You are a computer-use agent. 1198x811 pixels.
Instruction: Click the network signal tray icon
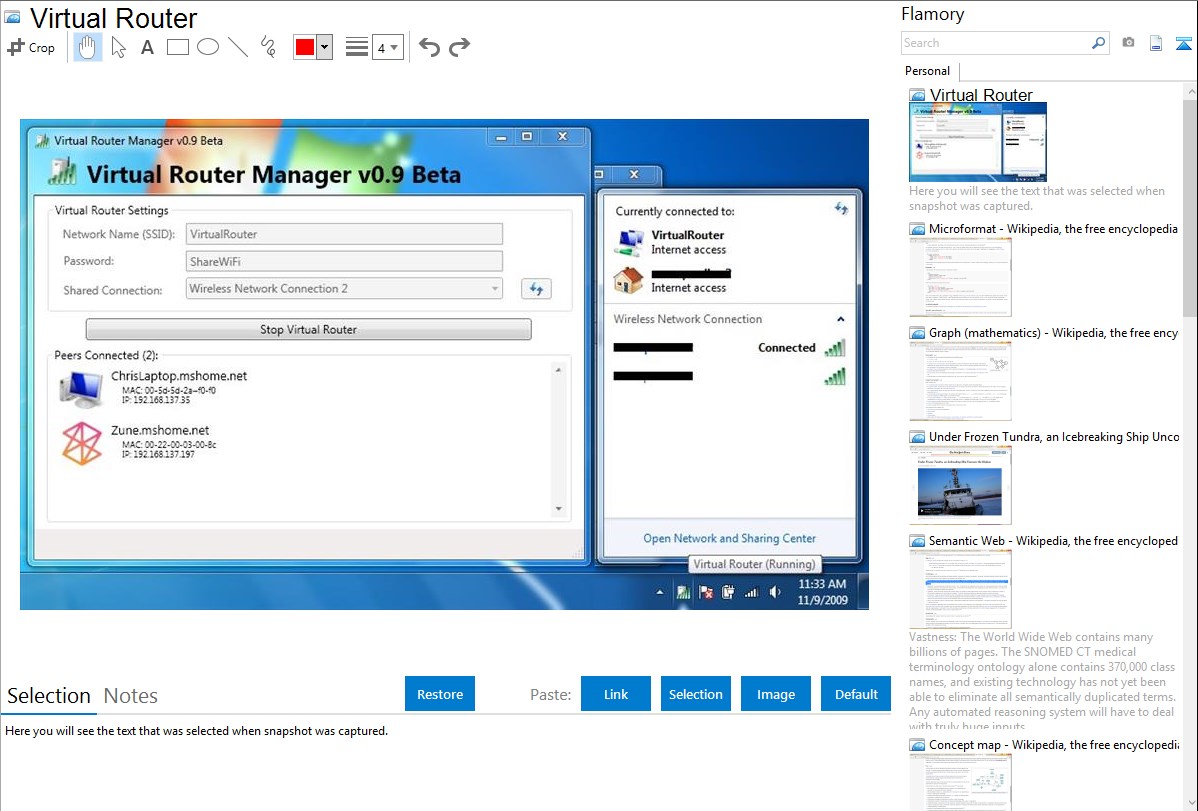click(752, 592)
